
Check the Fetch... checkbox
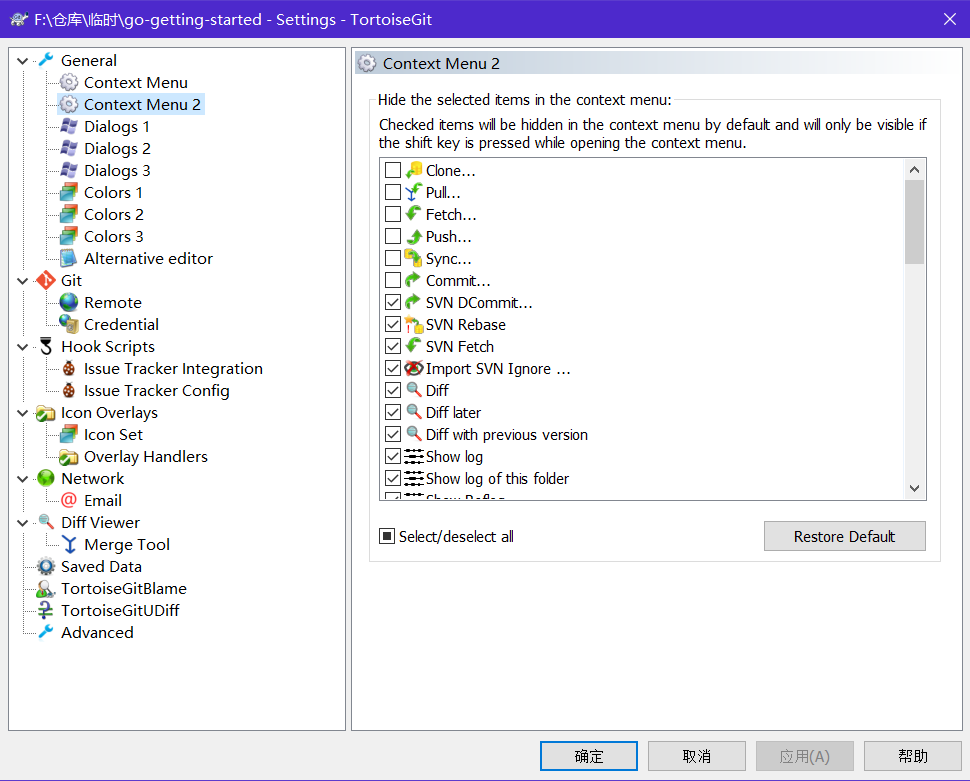coord(393,214)
